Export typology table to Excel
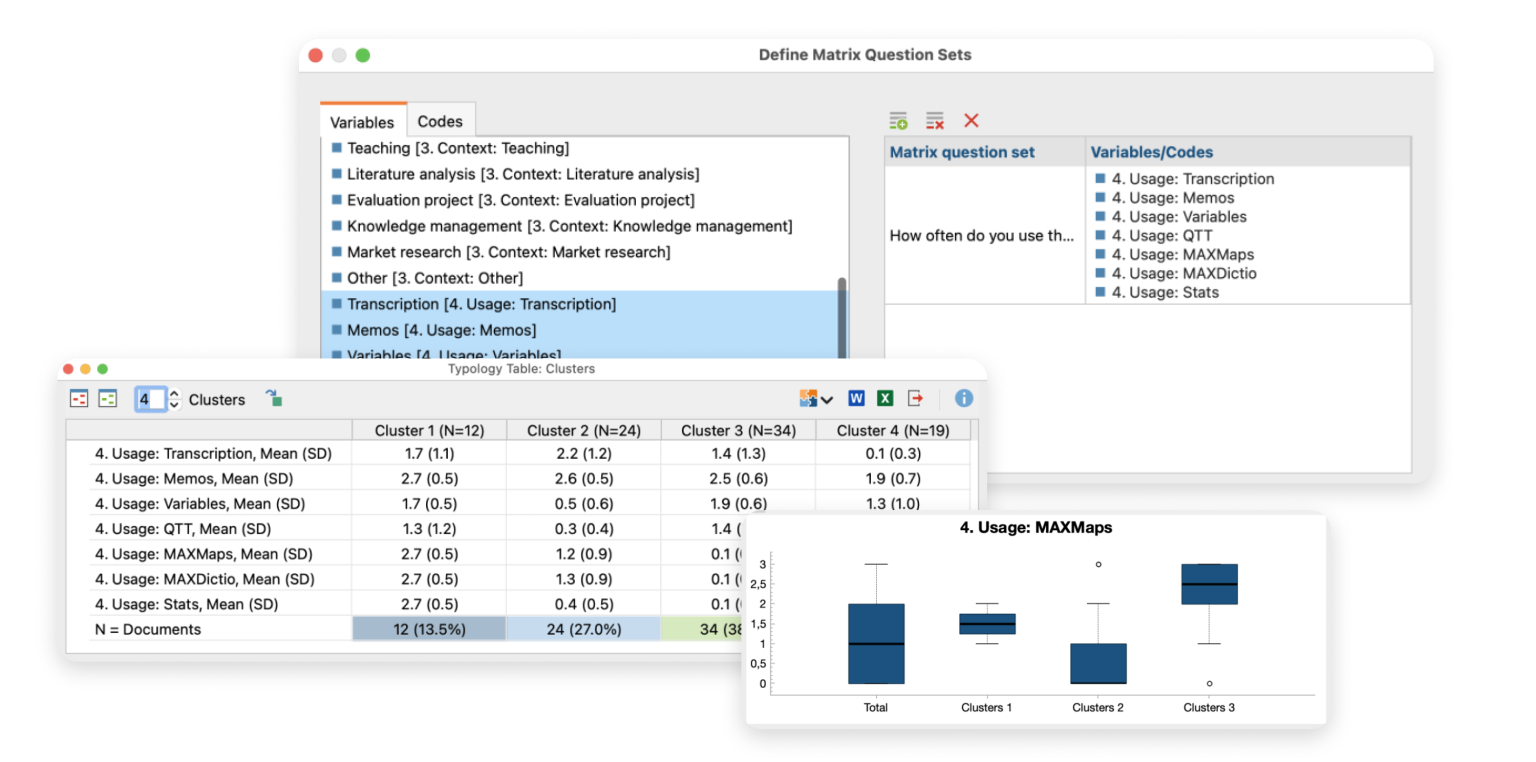The width and height of the screenshot is (1536, 762). [885, 399]
